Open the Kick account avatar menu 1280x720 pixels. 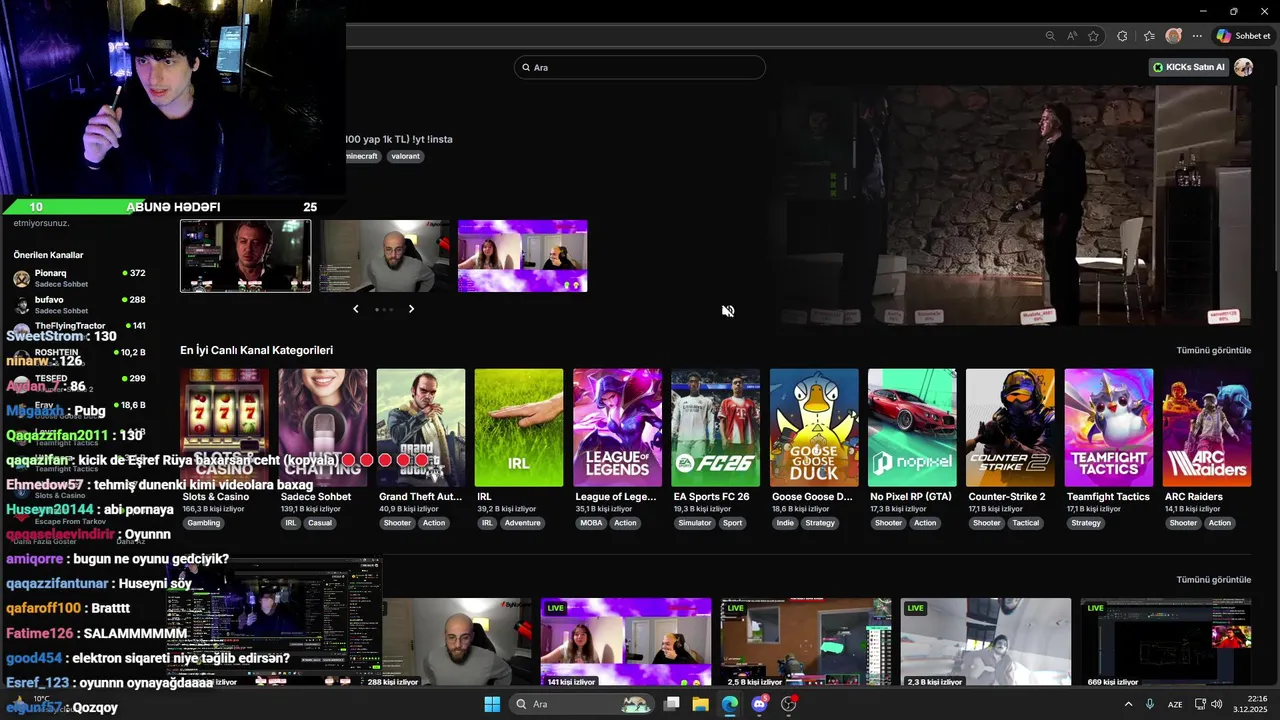pos(1243,67)
